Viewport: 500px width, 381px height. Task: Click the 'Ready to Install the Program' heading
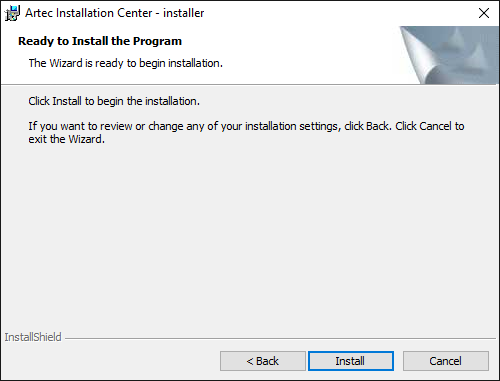(x=100, y=41)
